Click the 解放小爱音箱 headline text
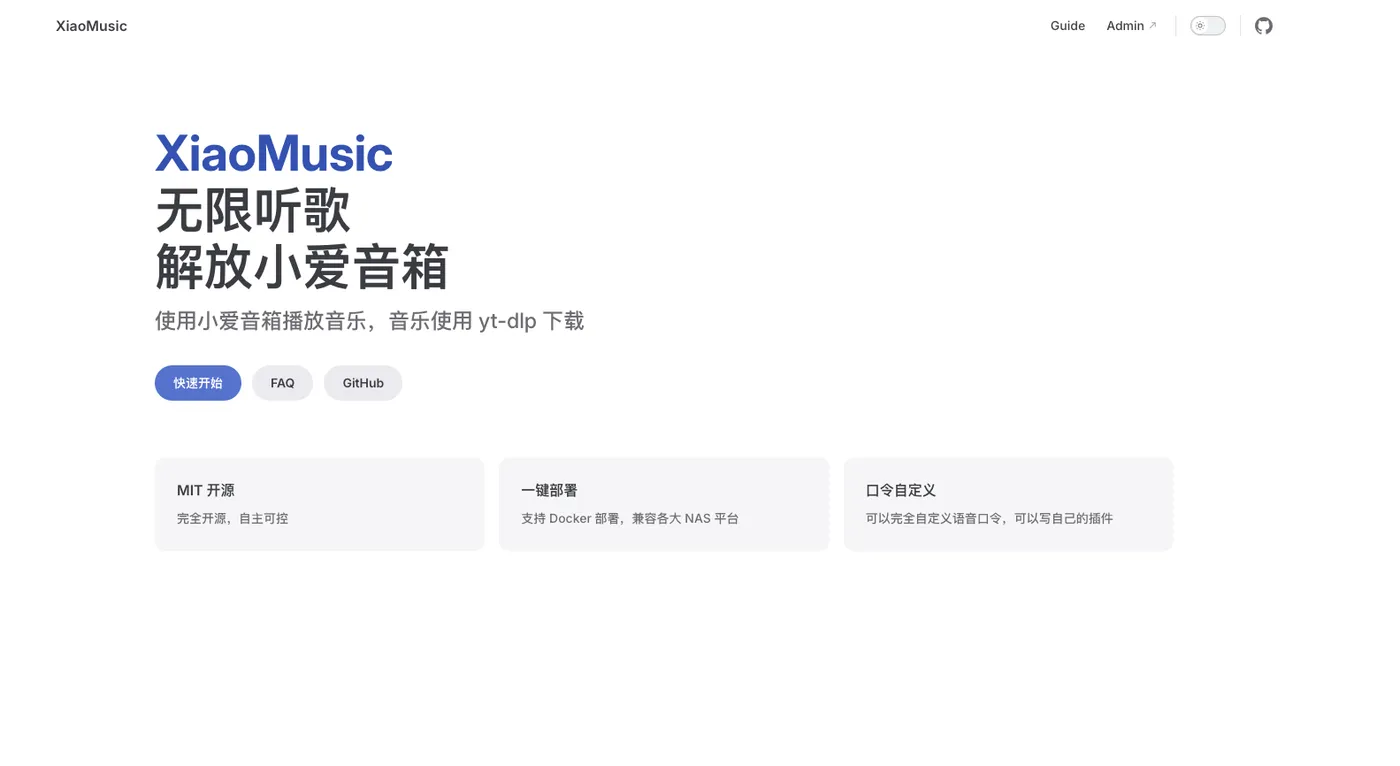 [x=302, y=267]
